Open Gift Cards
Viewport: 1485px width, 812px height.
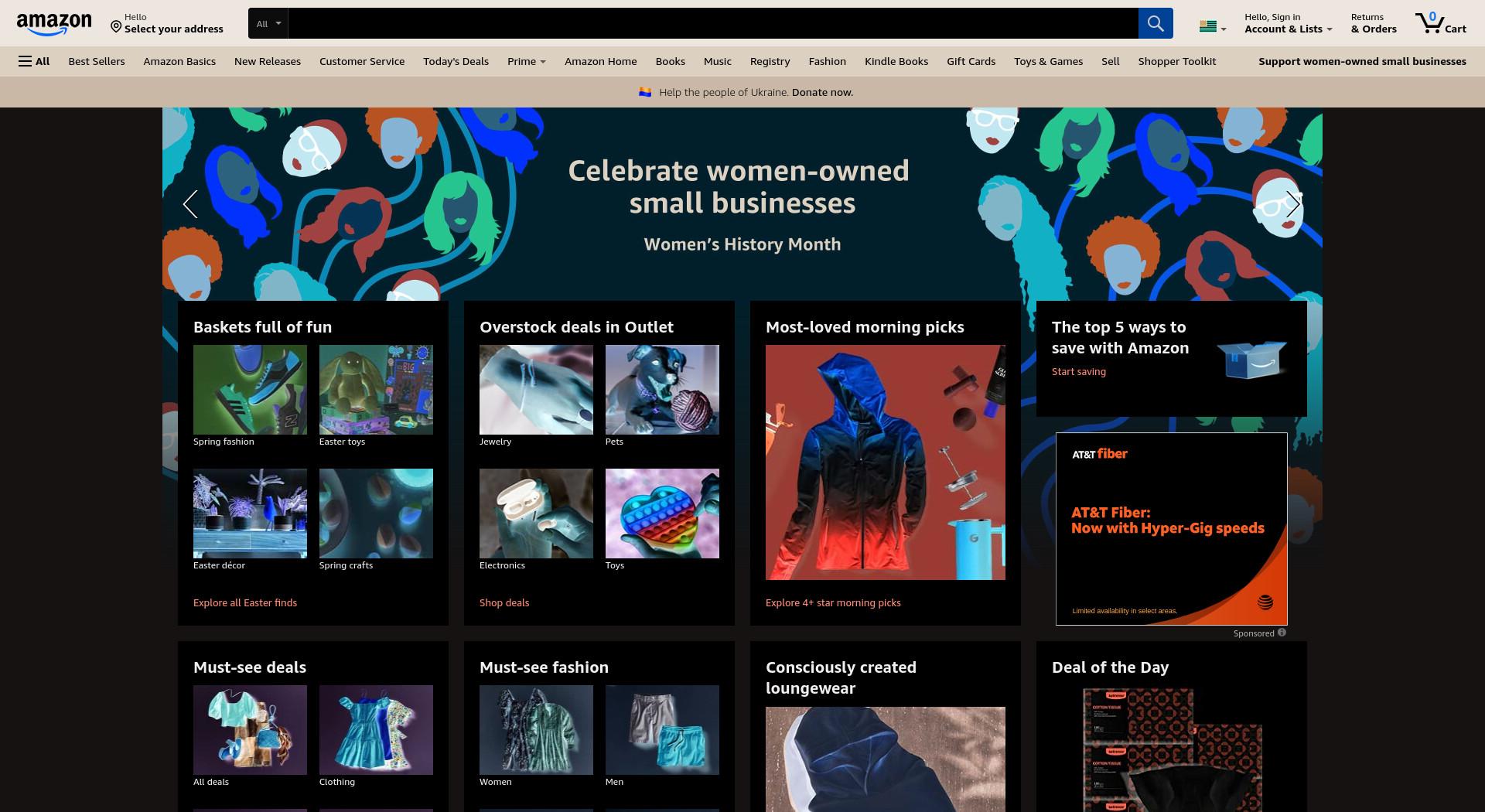[x=971, y=61]
